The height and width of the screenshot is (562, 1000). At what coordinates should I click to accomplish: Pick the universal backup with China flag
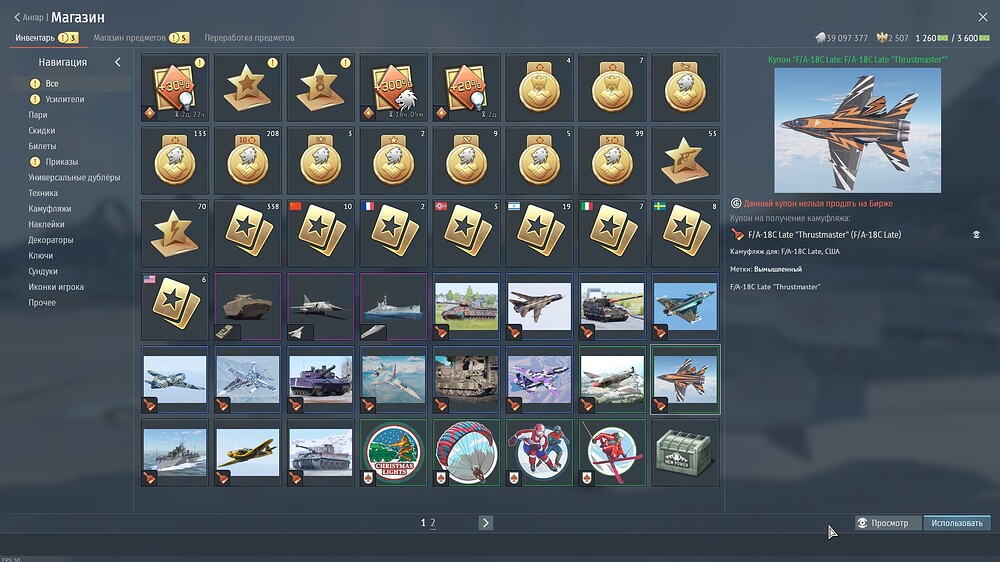[x=320, y=234]
